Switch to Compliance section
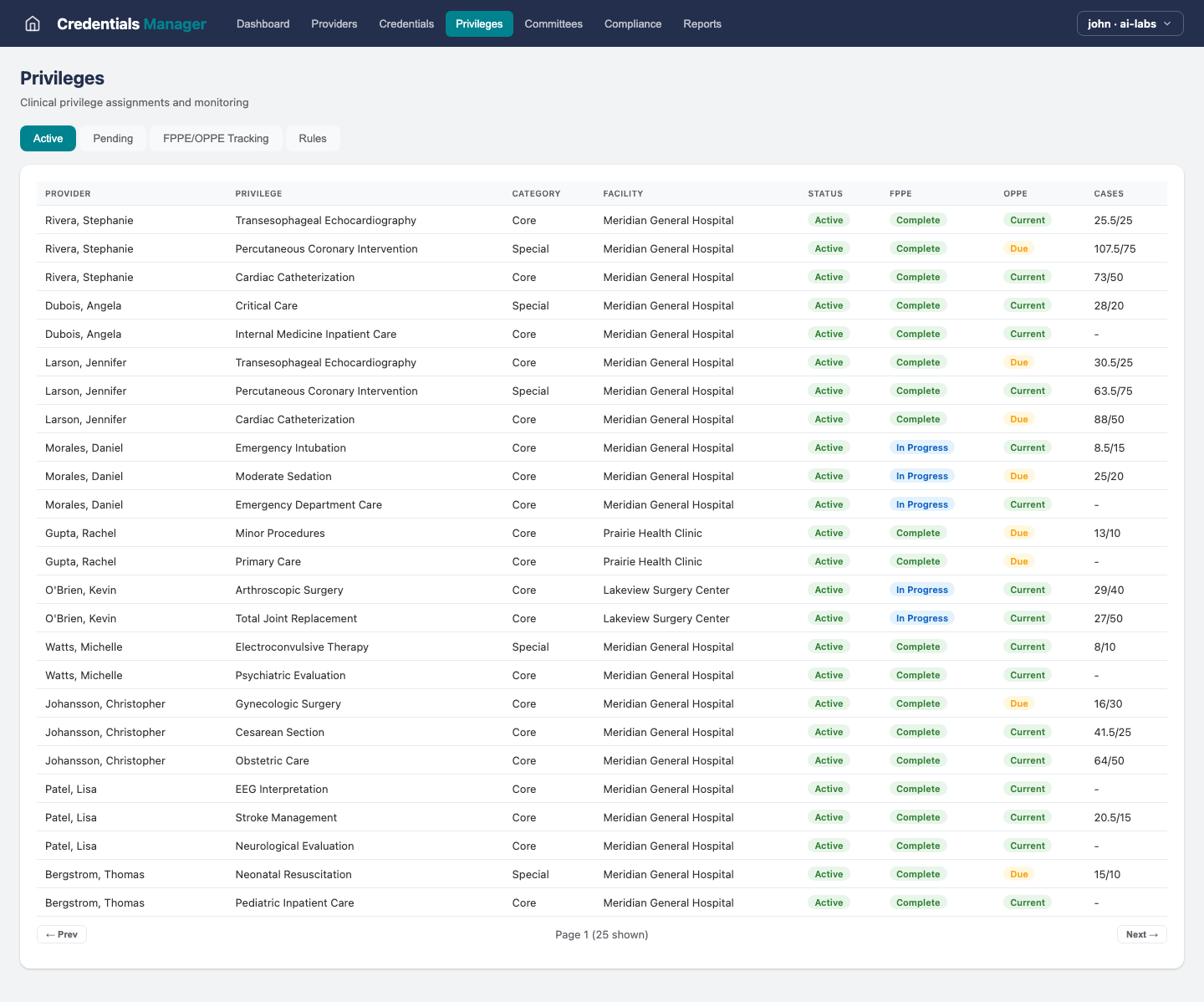This screenshot has height=1002, width=1204. pos(632,23)
